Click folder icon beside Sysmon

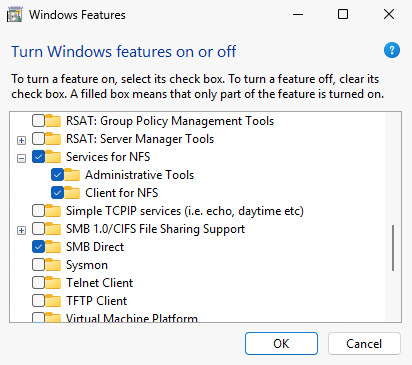[x=53, y=265]
